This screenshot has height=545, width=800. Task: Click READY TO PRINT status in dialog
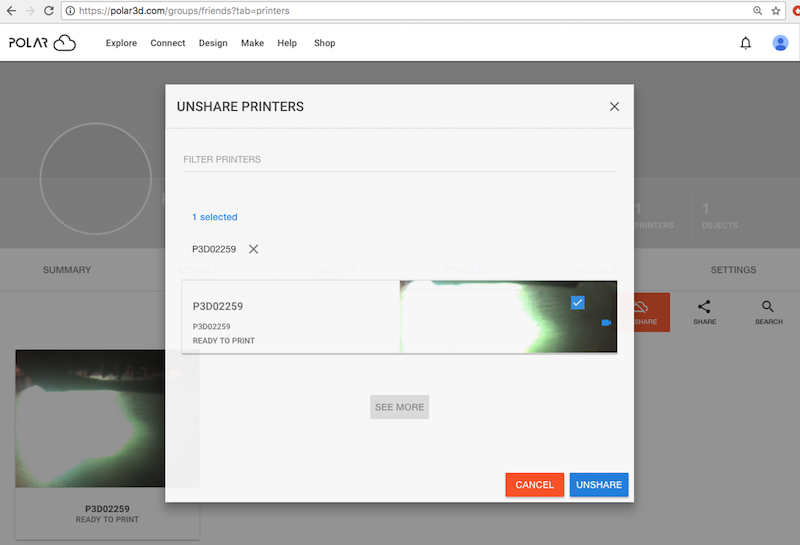(x=223, y=340)
